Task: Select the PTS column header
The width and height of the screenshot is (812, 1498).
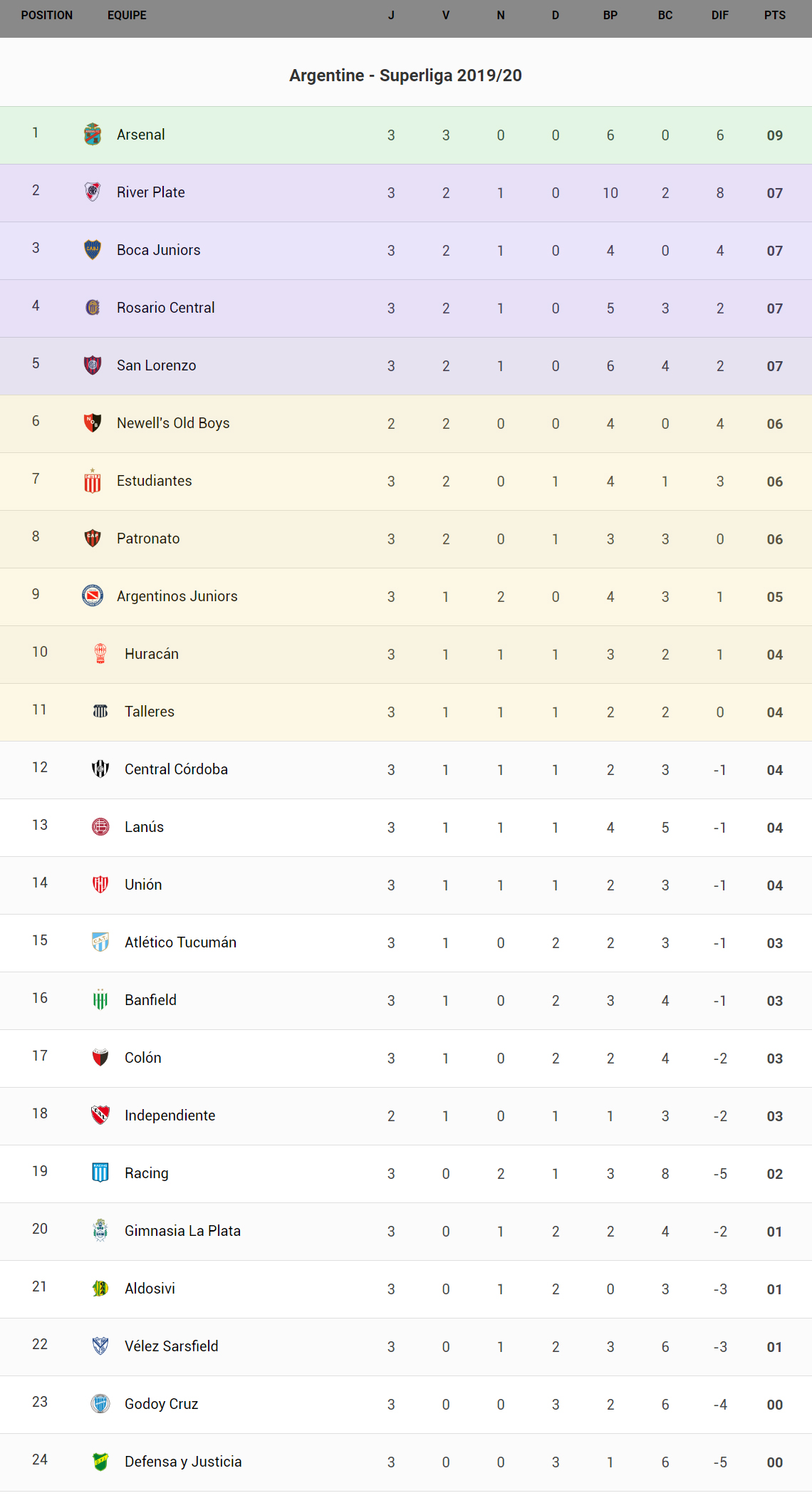Action: [x=775, y=15]
